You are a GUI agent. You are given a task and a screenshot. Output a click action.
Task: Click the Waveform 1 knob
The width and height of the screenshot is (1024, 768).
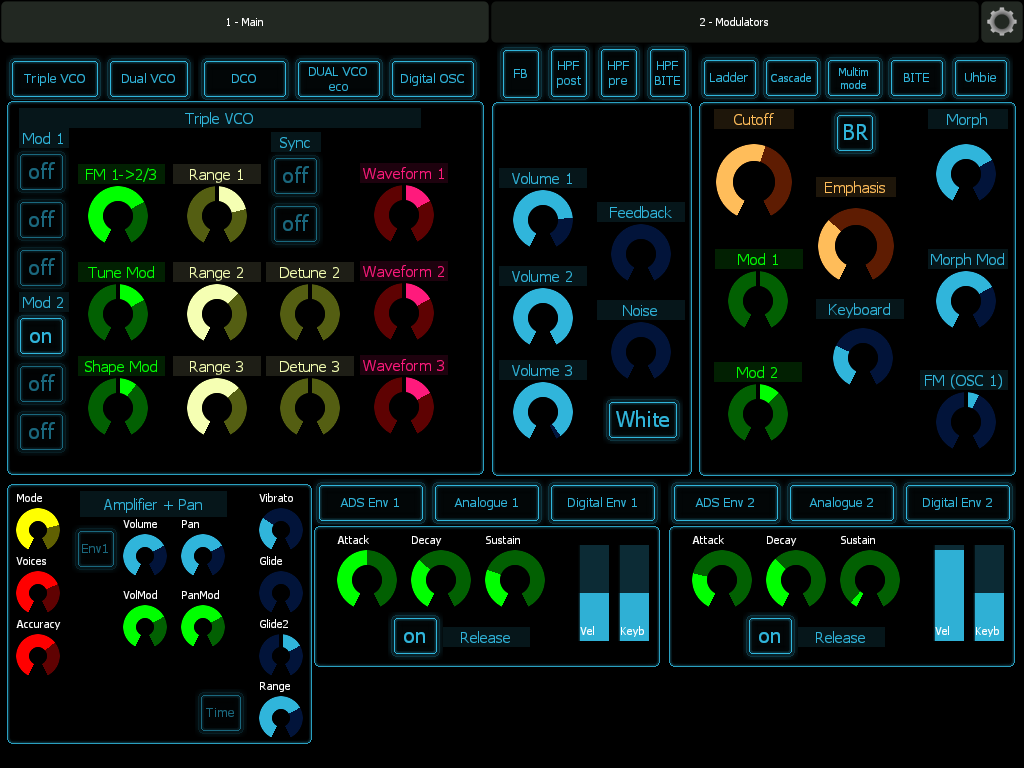coord(404,214)
